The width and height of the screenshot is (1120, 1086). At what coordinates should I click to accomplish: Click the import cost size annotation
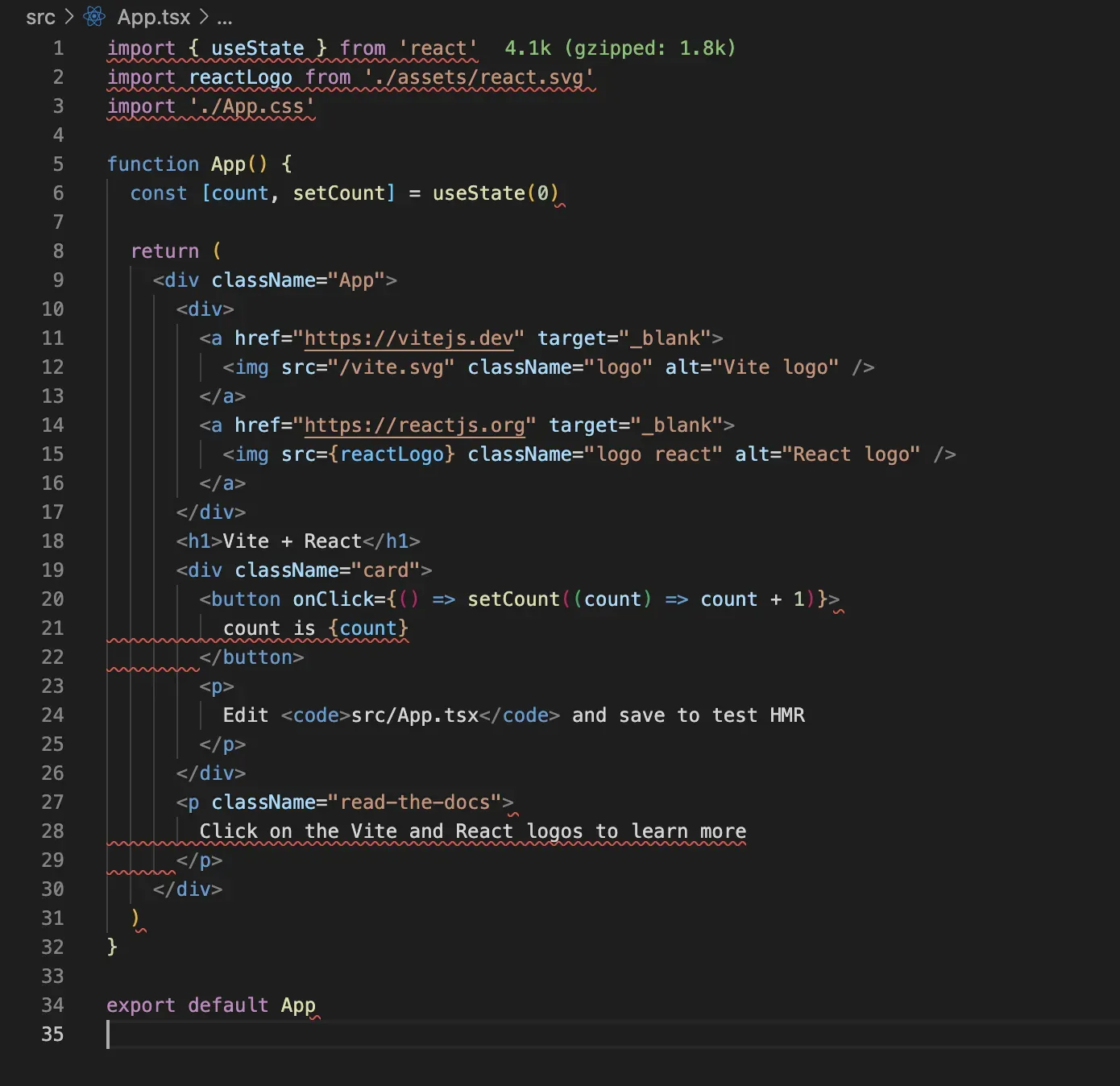[620, 48]
